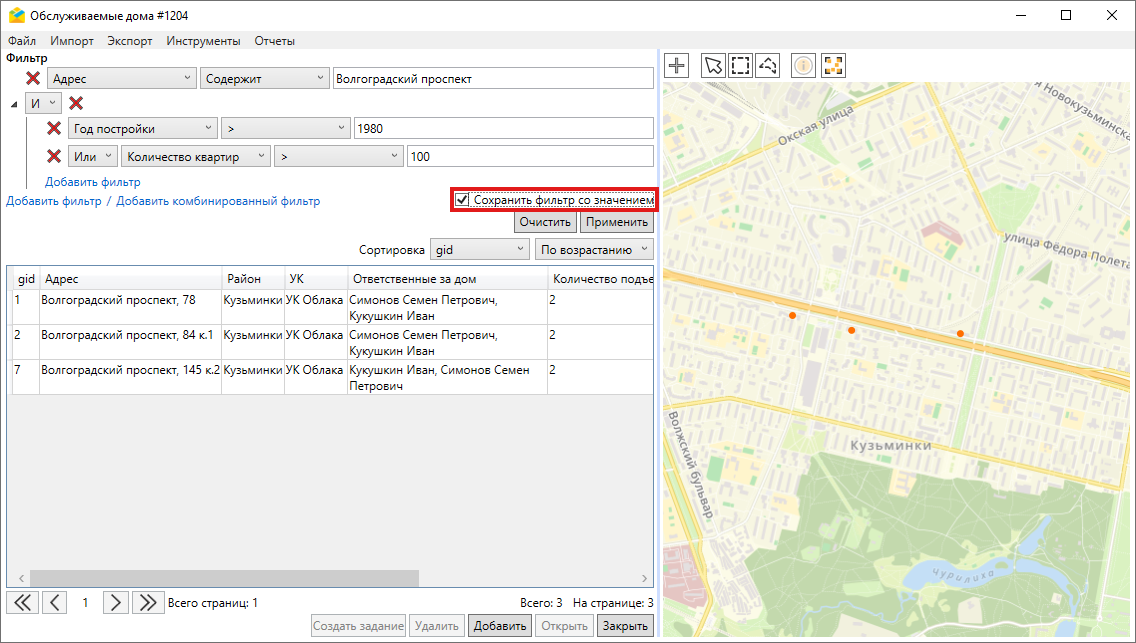Open the Количество квартир field dropdown

195,156
